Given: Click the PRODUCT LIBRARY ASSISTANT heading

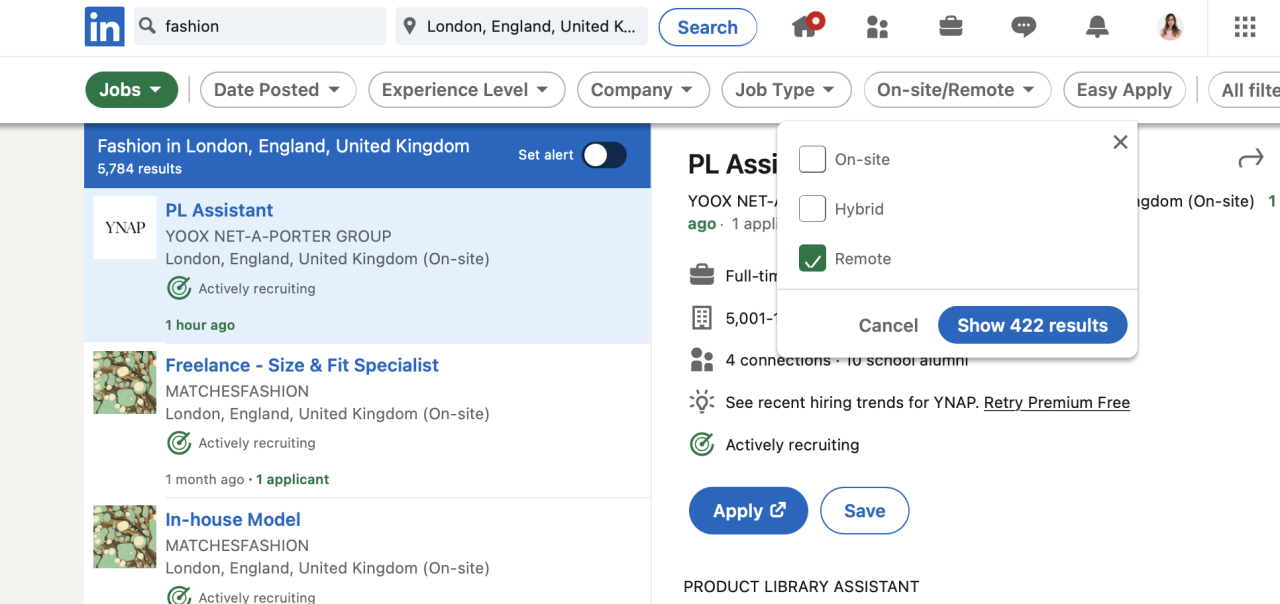Looking at the screenshot, I should [801, 587].
